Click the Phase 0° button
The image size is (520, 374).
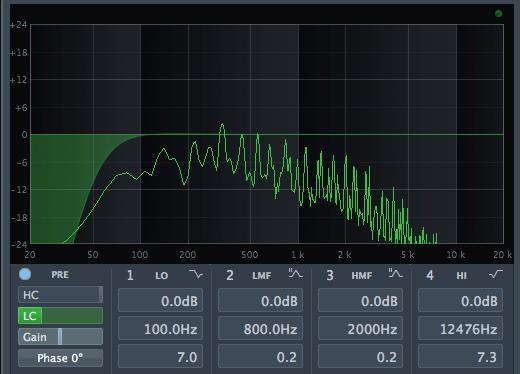pyautogui.click(x=60, y=358)
